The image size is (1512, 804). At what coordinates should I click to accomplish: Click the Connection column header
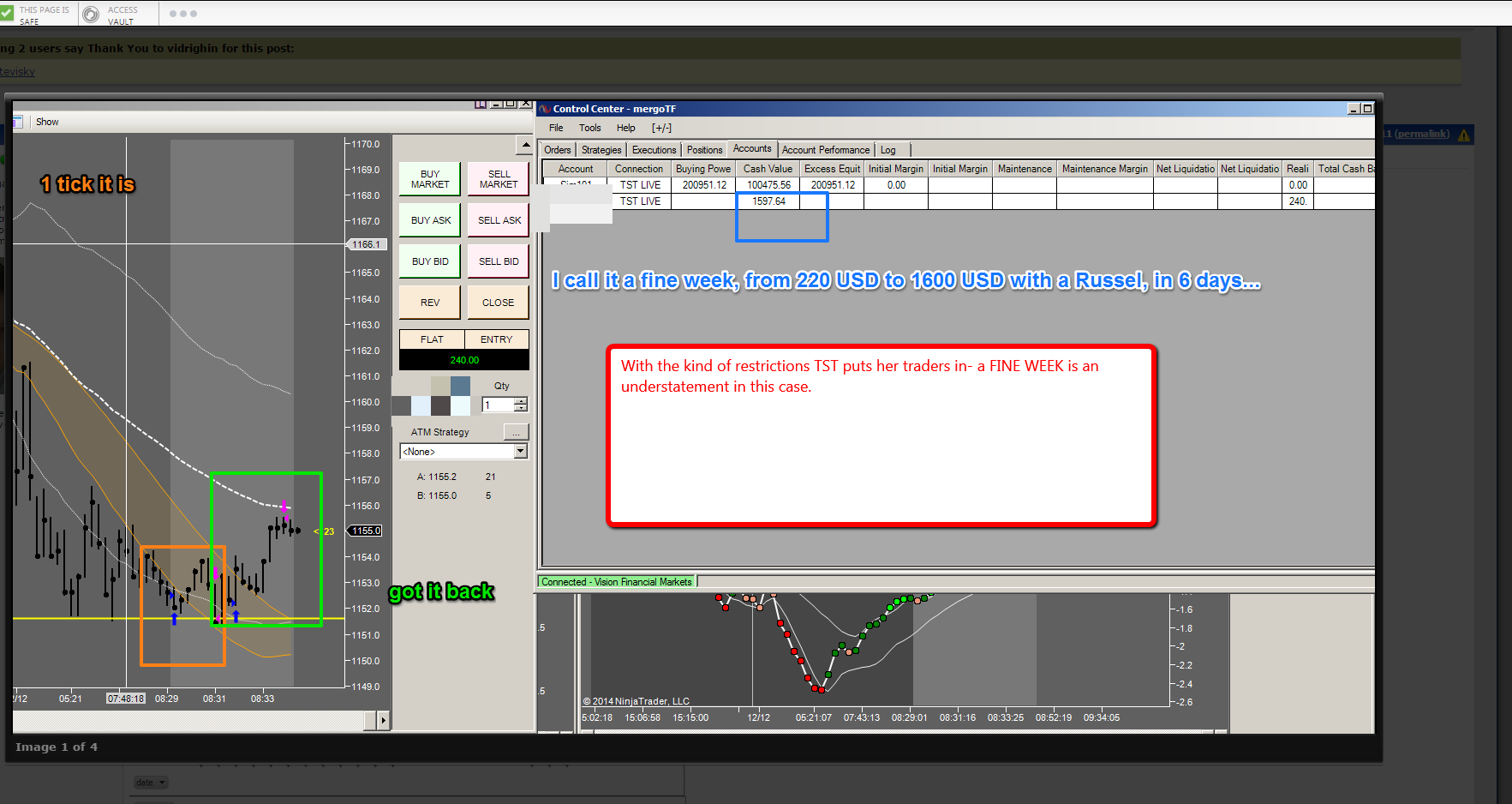(x=639, y=169)
